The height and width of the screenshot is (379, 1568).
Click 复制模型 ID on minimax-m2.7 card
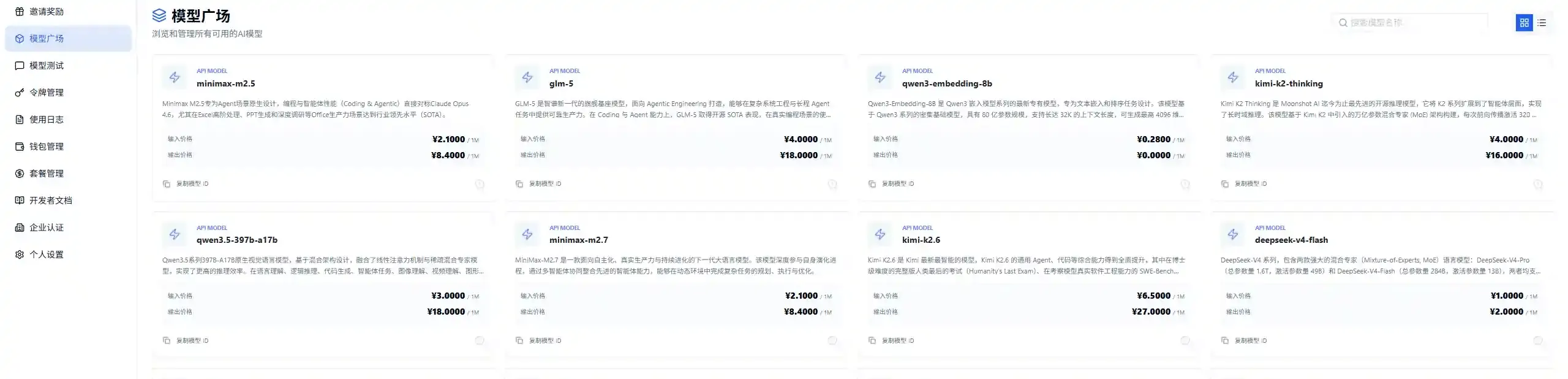(x=545, y=340)
